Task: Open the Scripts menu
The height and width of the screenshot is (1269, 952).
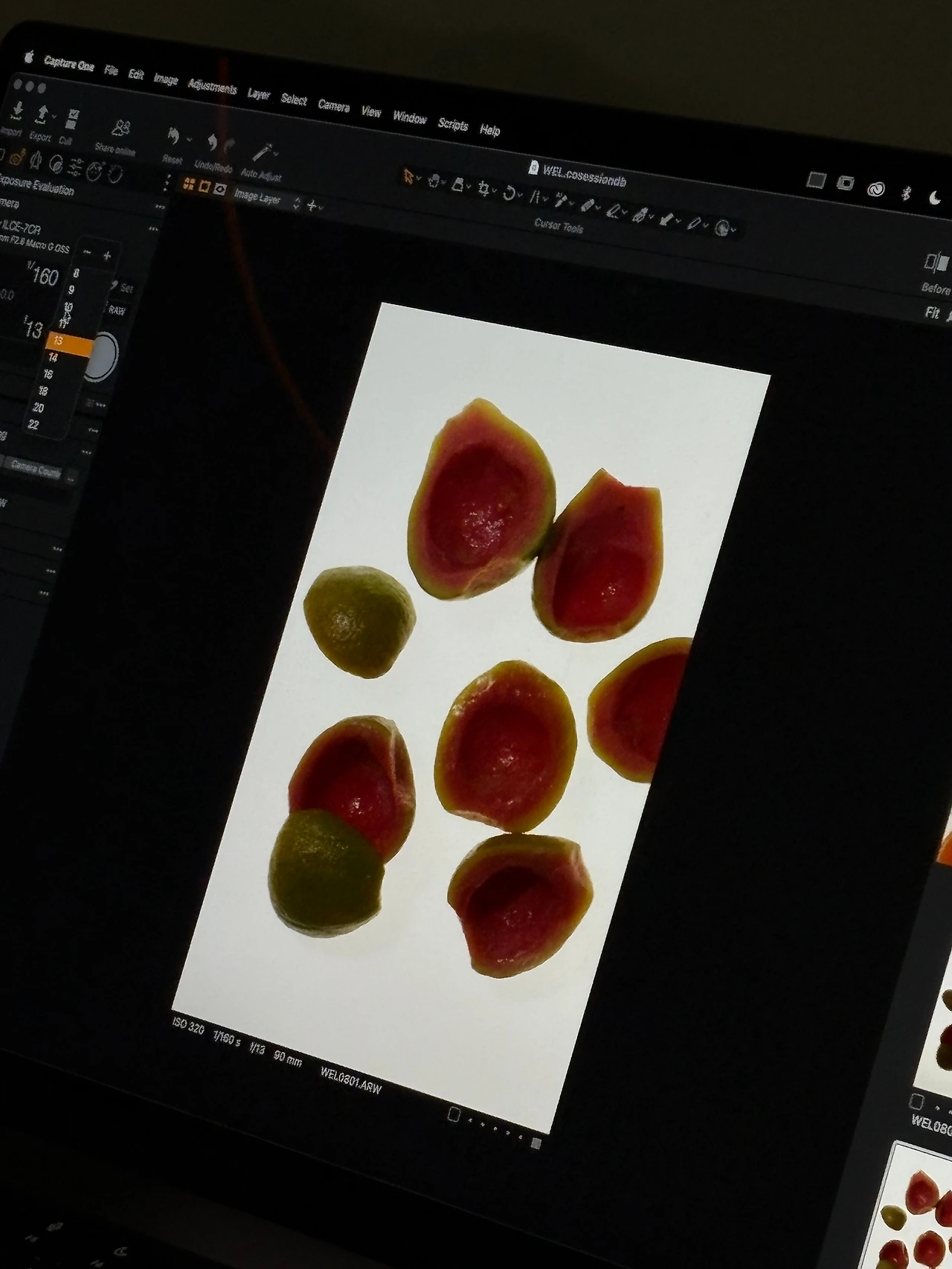Action: click(453, 124)
